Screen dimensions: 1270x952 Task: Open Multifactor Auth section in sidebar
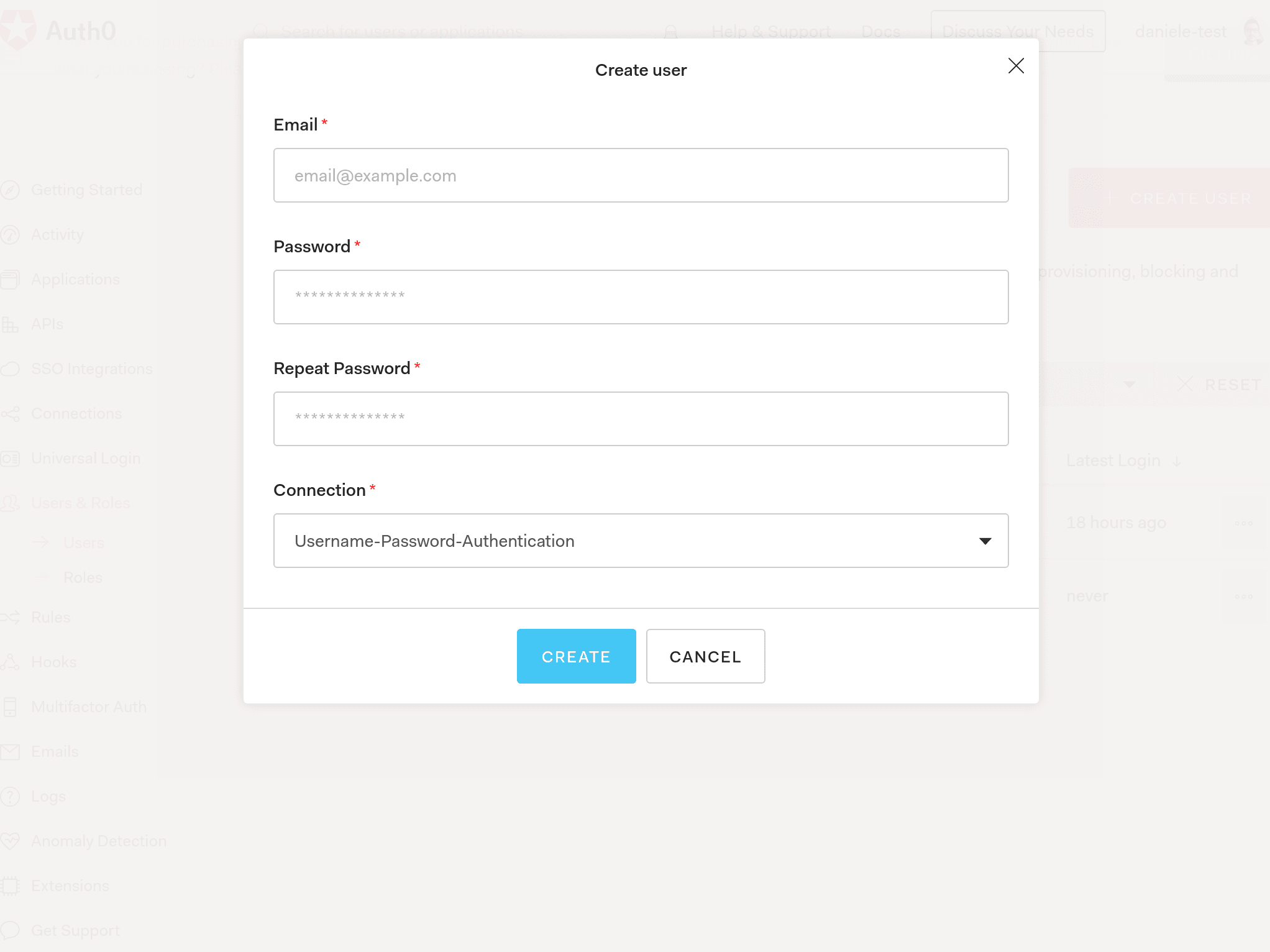89,707
